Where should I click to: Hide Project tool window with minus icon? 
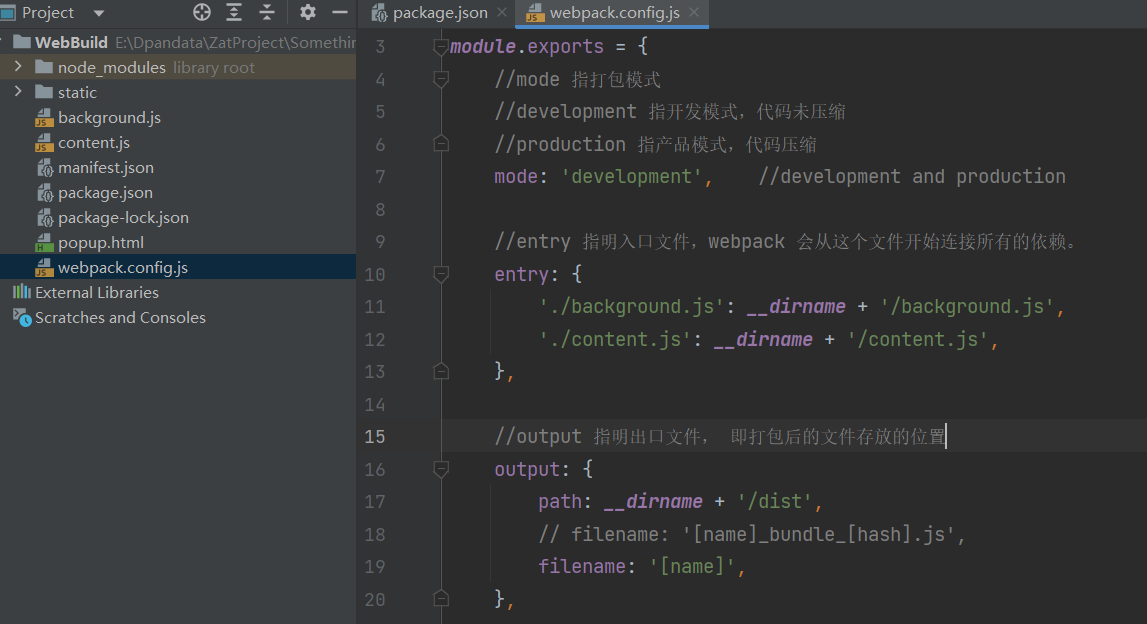pos(340,13)
